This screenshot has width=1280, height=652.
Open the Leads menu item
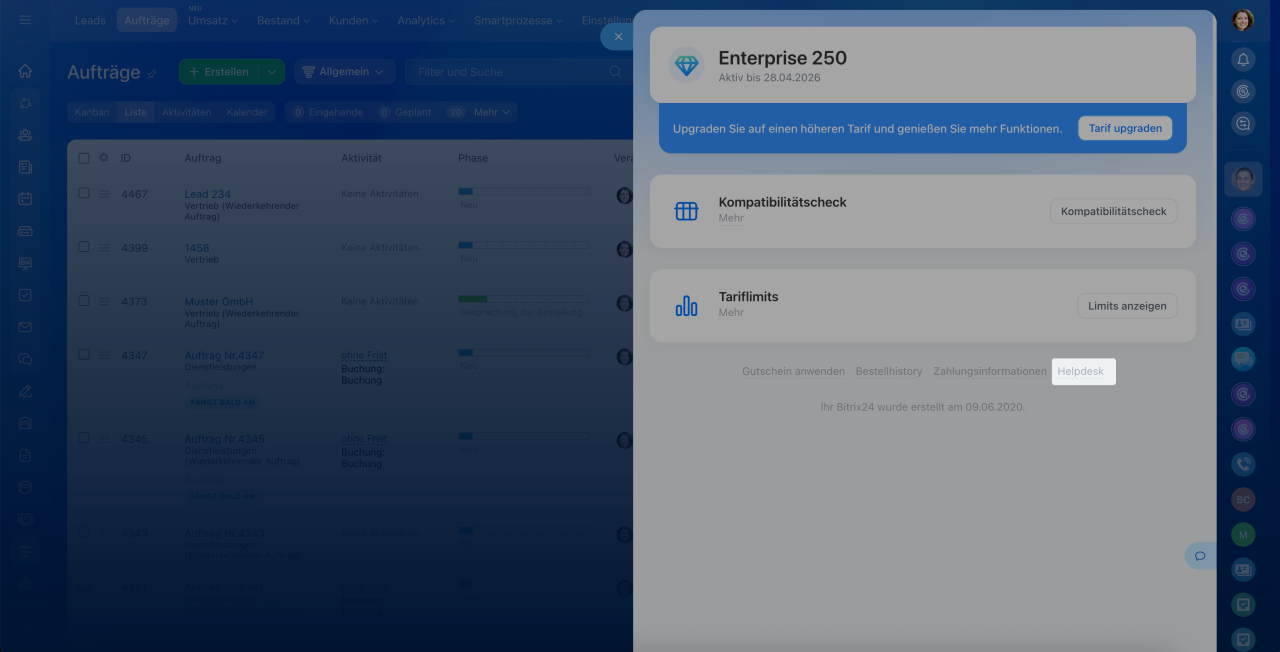point(90,20)
